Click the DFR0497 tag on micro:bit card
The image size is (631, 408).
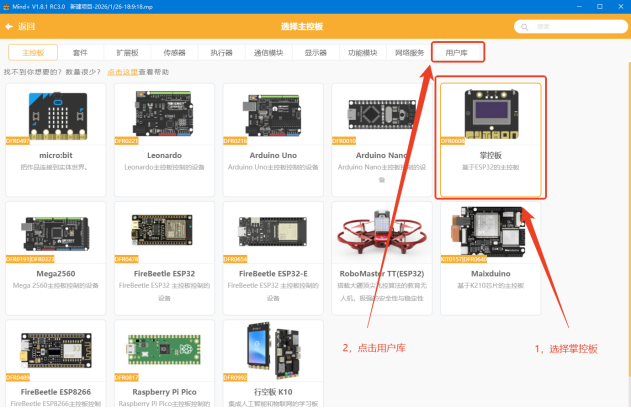click(x=18, y=141)
